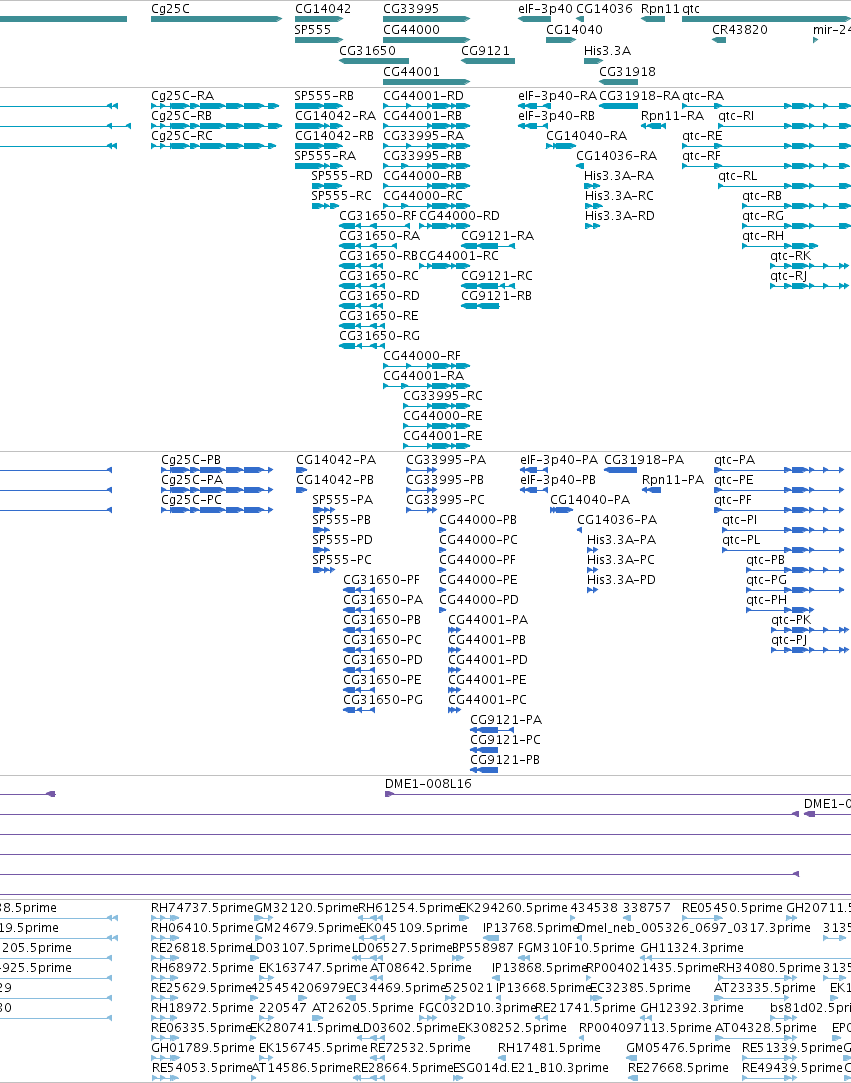Click the GM05476.5prime EST label
Viewport: 851px width, 1083px height.
point(678,1048)
